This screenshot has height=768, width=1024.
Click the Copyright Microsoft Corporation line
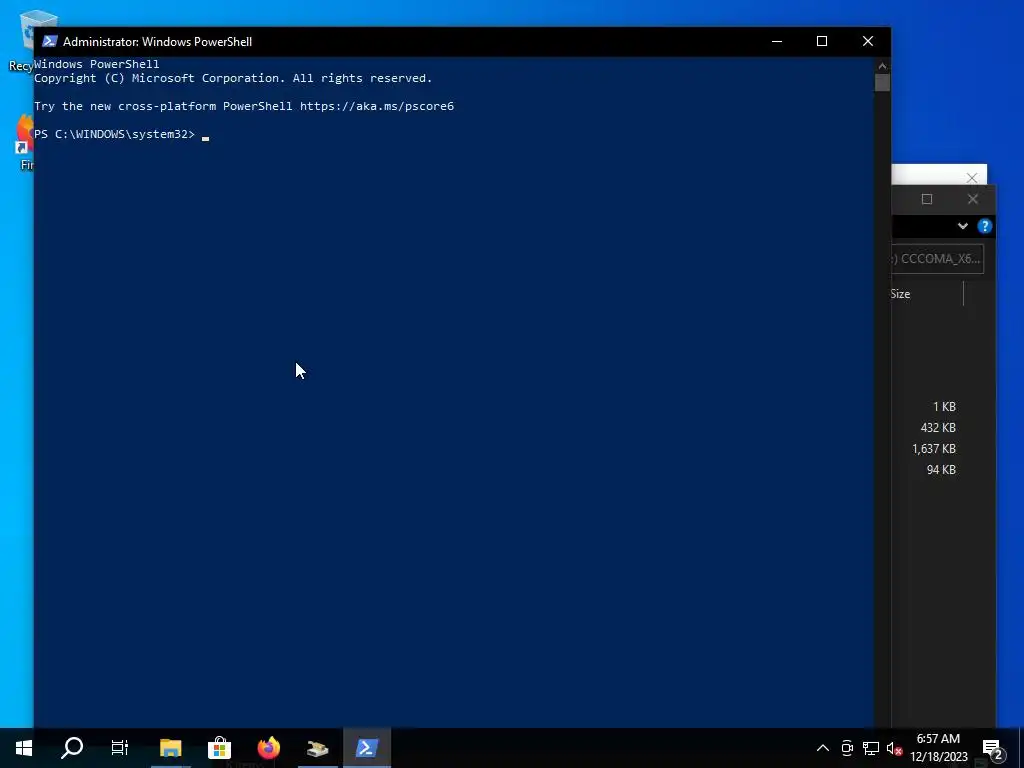tap(233, 78)
